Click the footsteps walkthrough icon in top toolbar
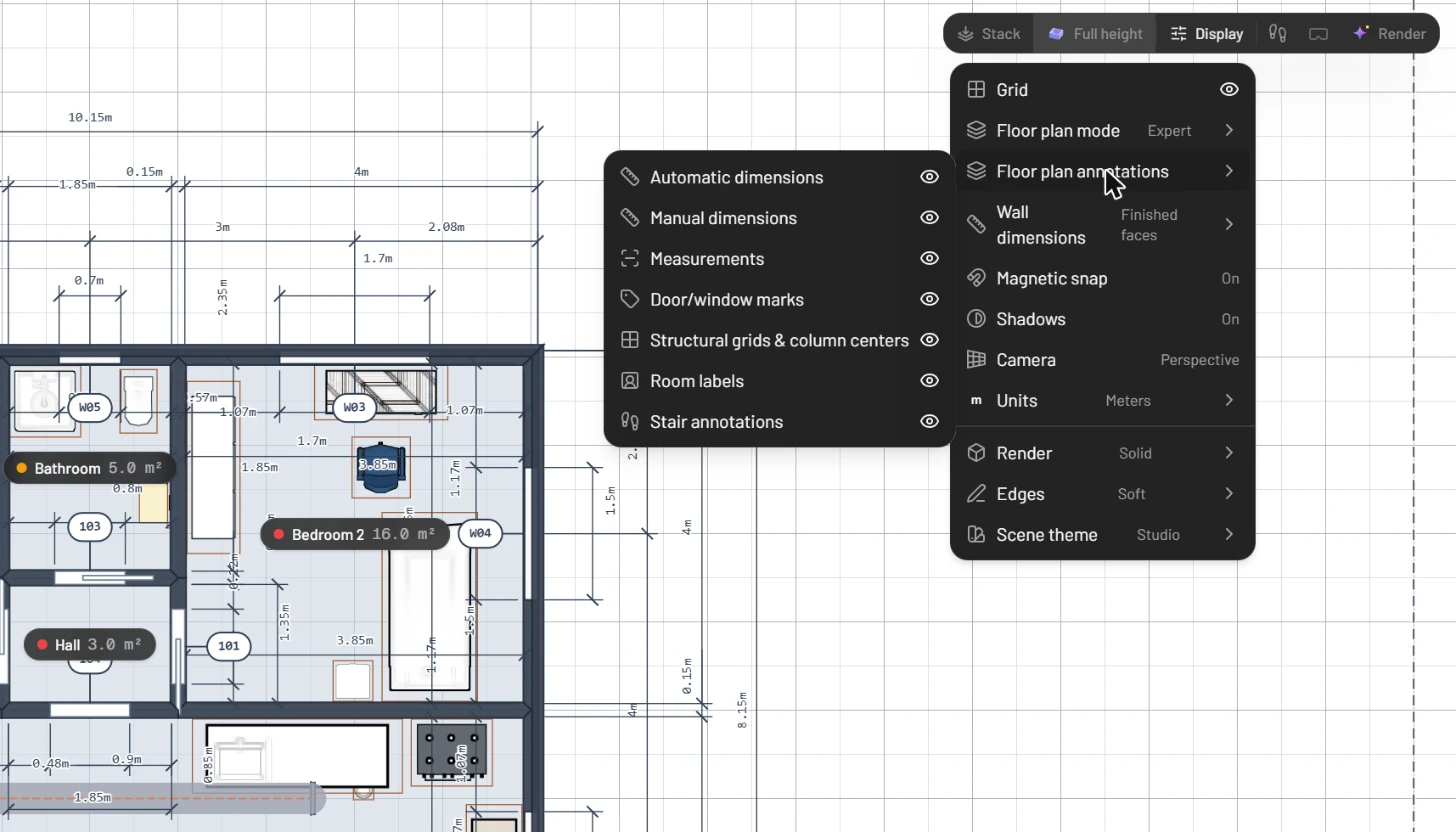 (x=1277, y=33)
